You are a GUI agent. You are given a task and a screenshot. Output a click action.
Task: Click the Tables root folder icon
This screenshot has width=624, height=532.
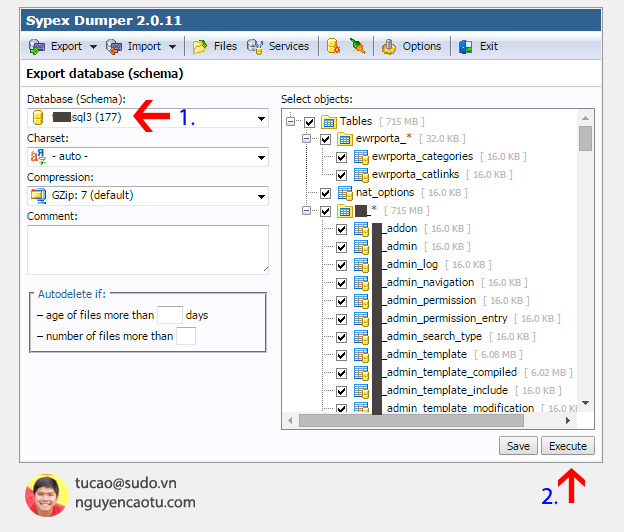328,122
